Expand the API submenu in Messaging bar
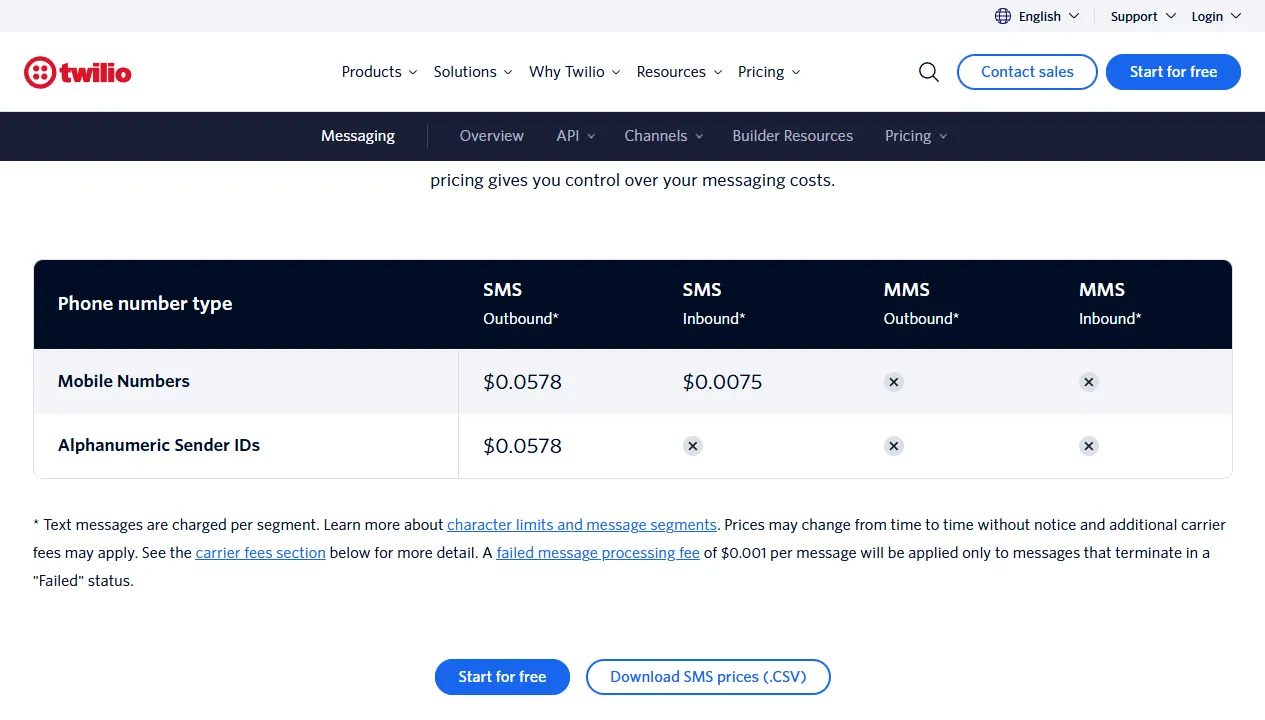 click(x=576, y=136)
